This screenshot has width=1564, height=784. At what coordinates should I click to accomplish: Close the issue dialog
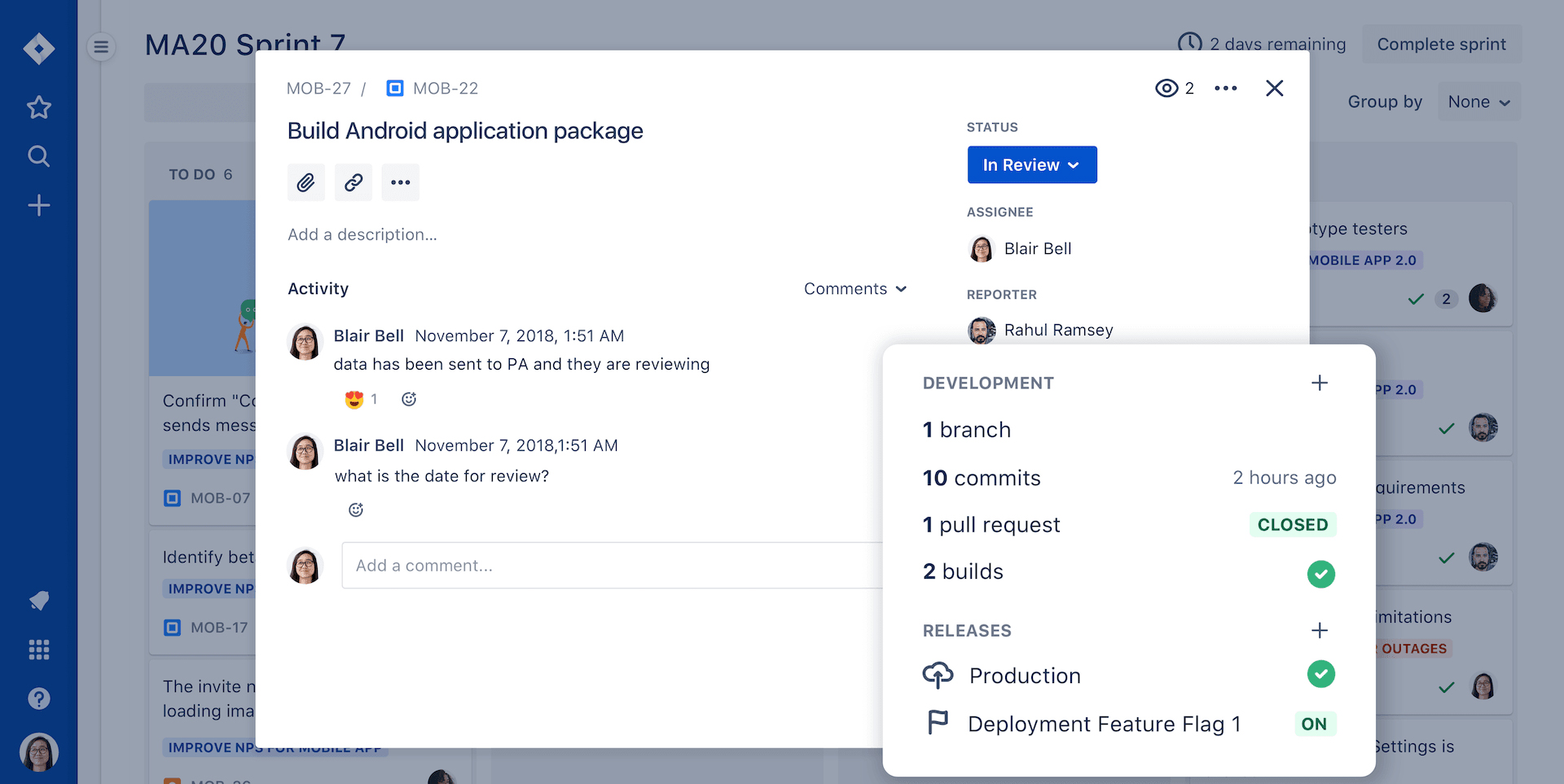click(x=1275, y=88)
